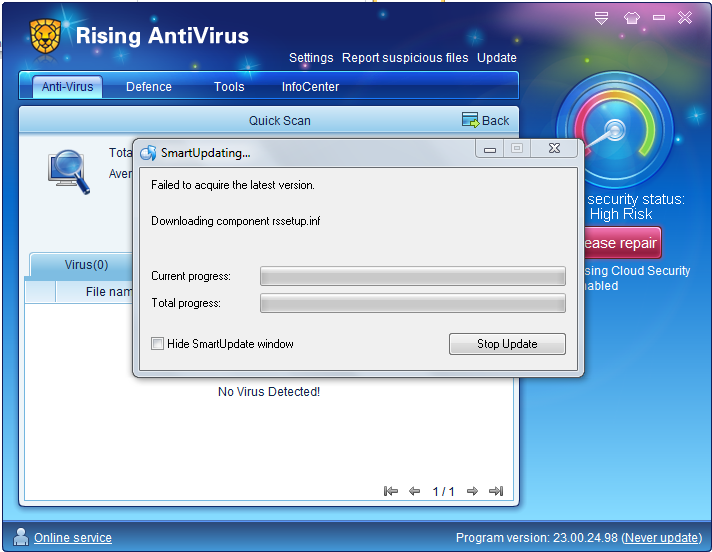712x552 pixels.
Task: Click the File name column header
Action: [x=94, y=291]
